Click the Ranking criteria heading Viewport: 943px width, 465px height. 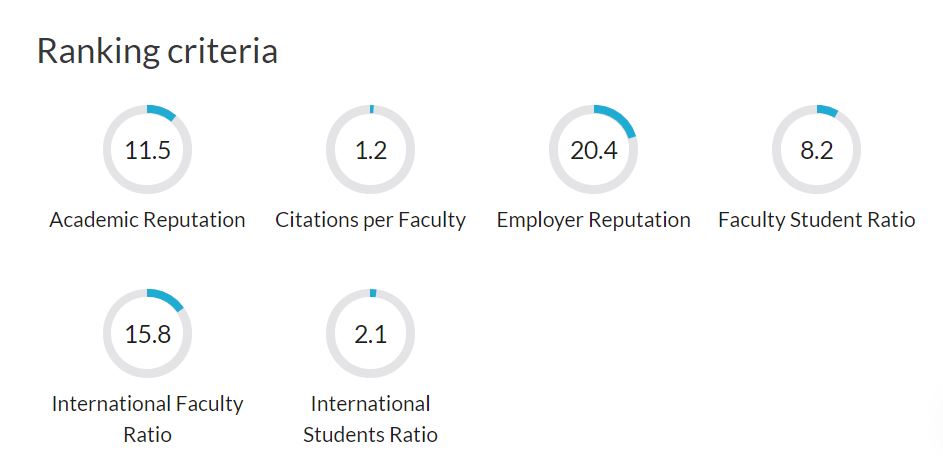point(158,51)
